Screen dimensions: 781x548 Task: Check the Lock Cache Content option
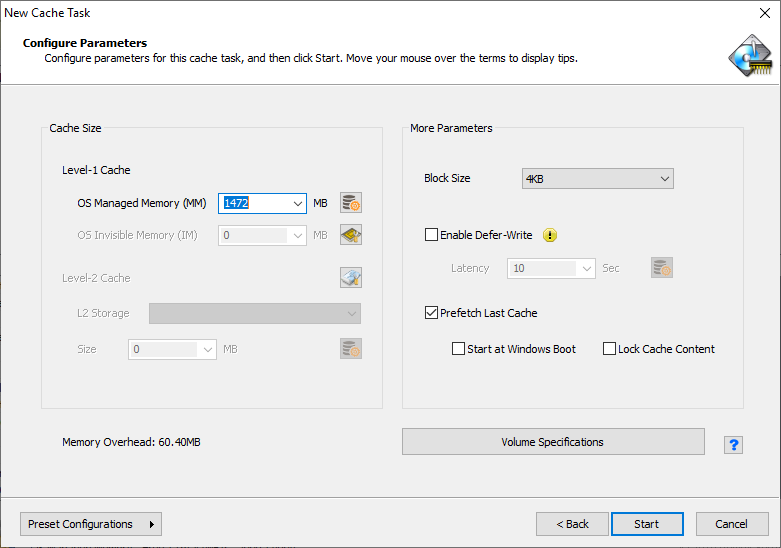coord(609,349)
